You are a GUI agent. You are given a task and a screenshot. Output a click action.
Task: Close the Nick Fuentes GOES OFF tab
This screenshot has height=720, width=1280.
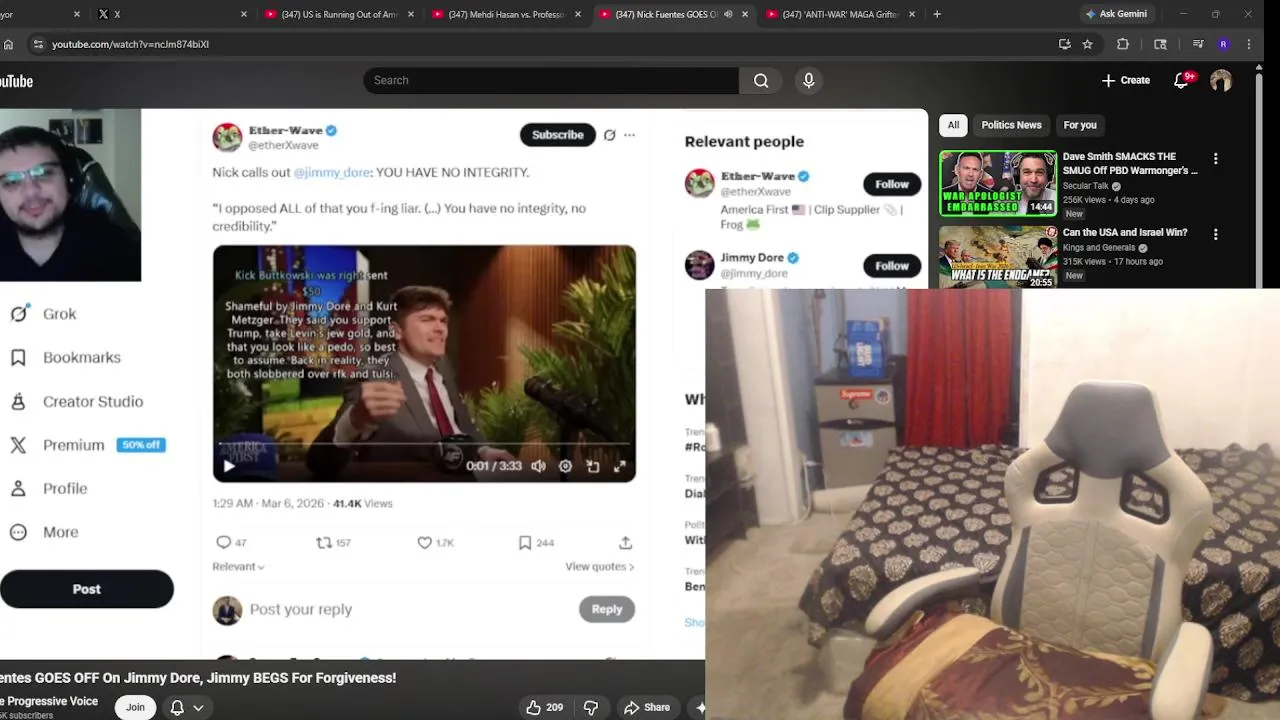click(745, 14)
